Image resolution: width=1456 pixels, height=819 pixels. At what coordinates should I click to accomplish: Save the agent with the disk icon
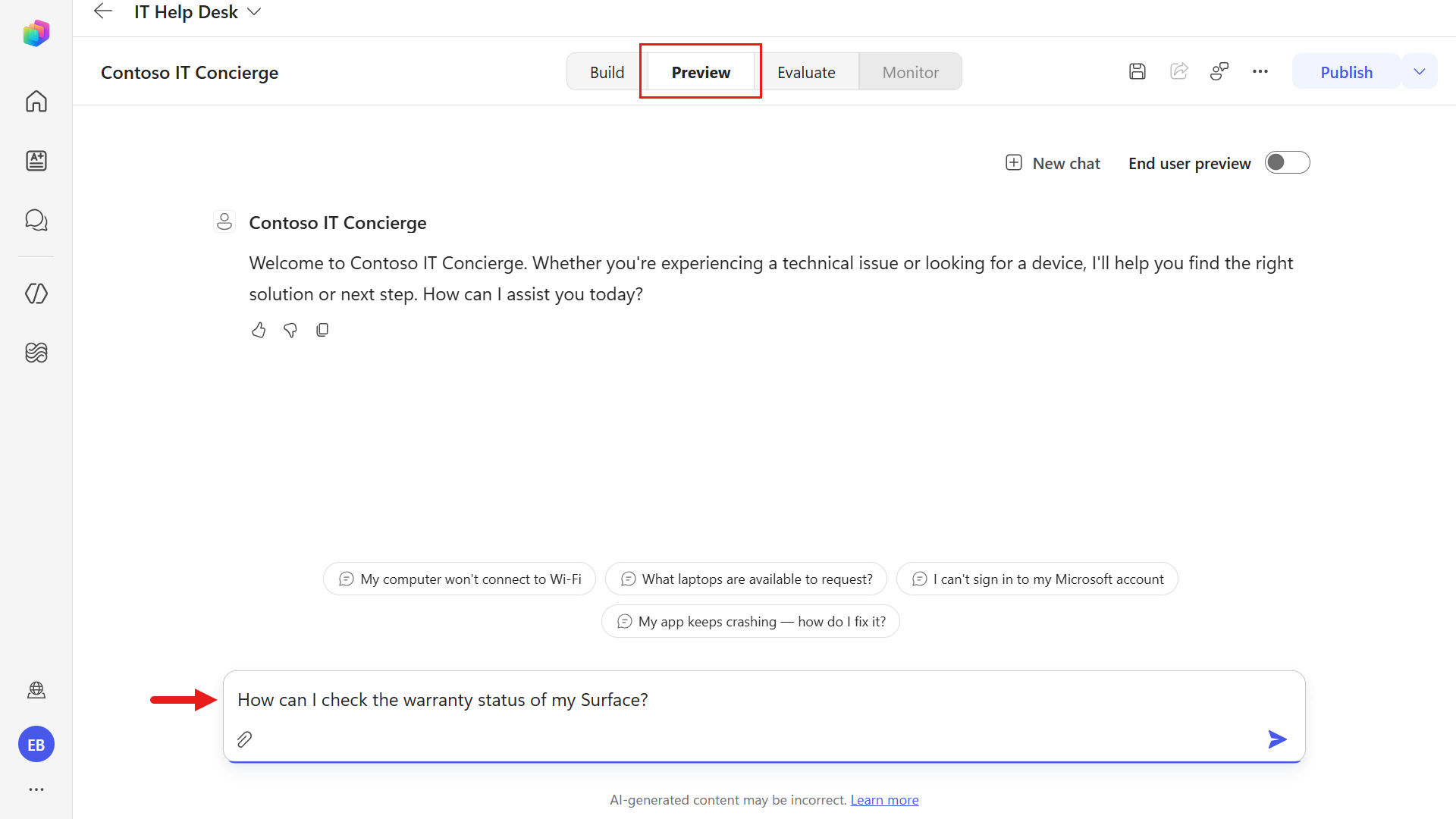[1137, 71]
